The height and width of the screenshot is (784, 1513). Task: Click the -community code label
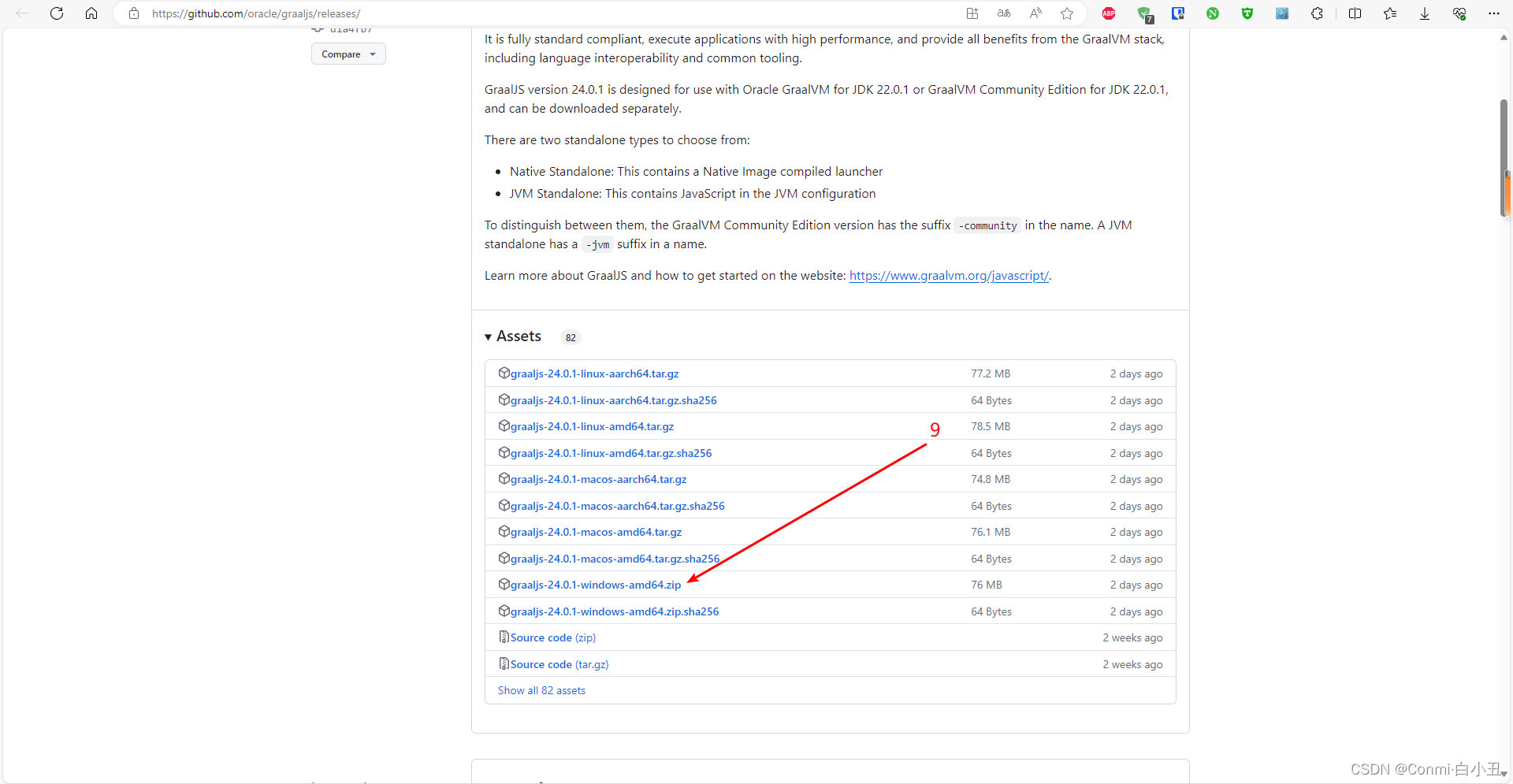[x=987, y=225]
